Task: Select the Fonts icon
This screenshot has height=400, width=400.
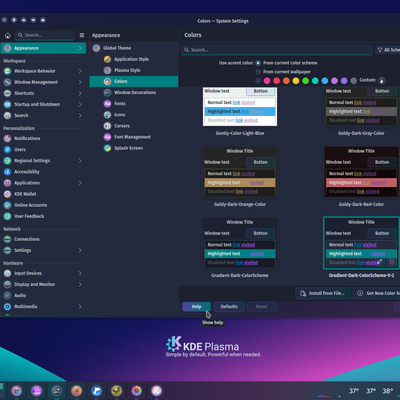Action: tap(107, 104)
